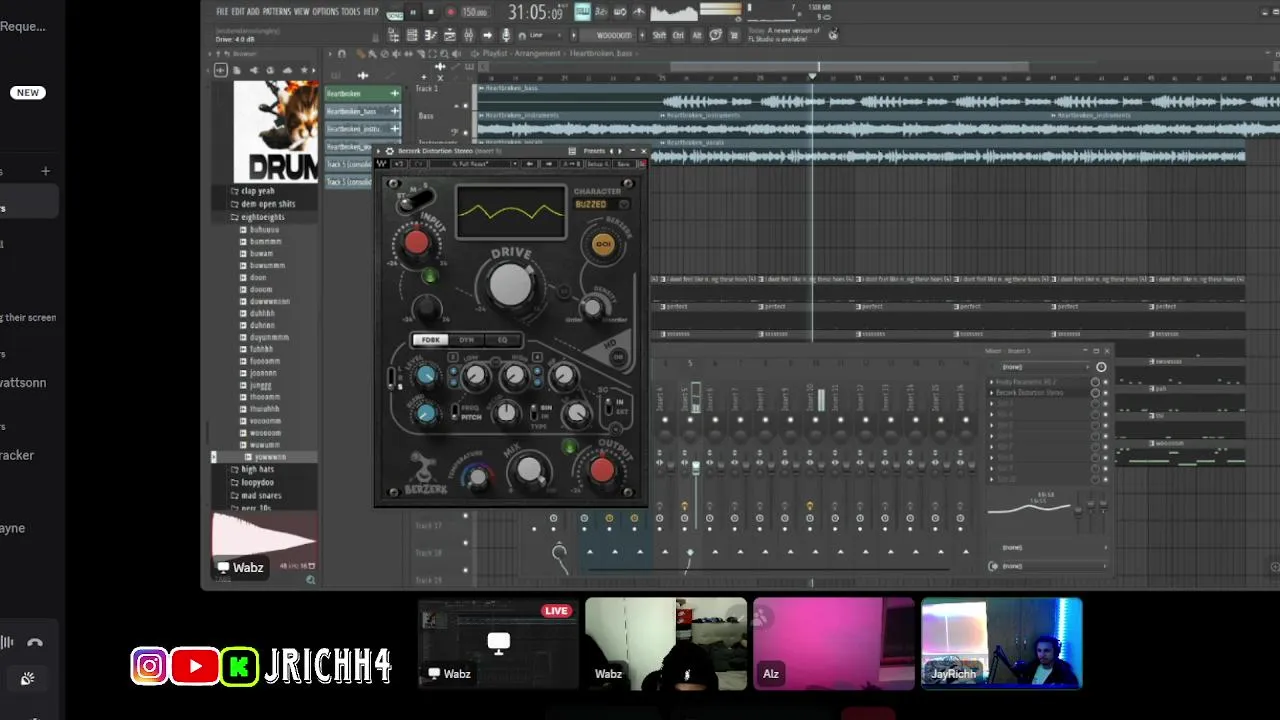Collapse the eightoeights folder
Screen dimensions: 1280x720
pyautogui.click(x=261, y=217)
